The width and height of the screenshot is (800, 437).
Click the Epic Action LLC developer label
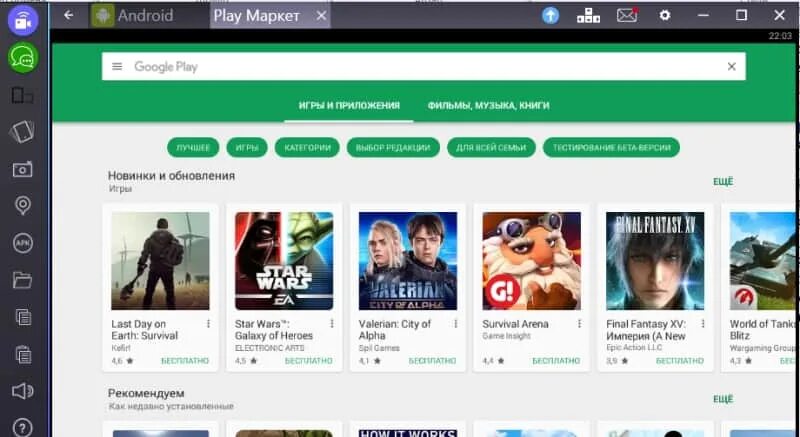coord(634,348)
